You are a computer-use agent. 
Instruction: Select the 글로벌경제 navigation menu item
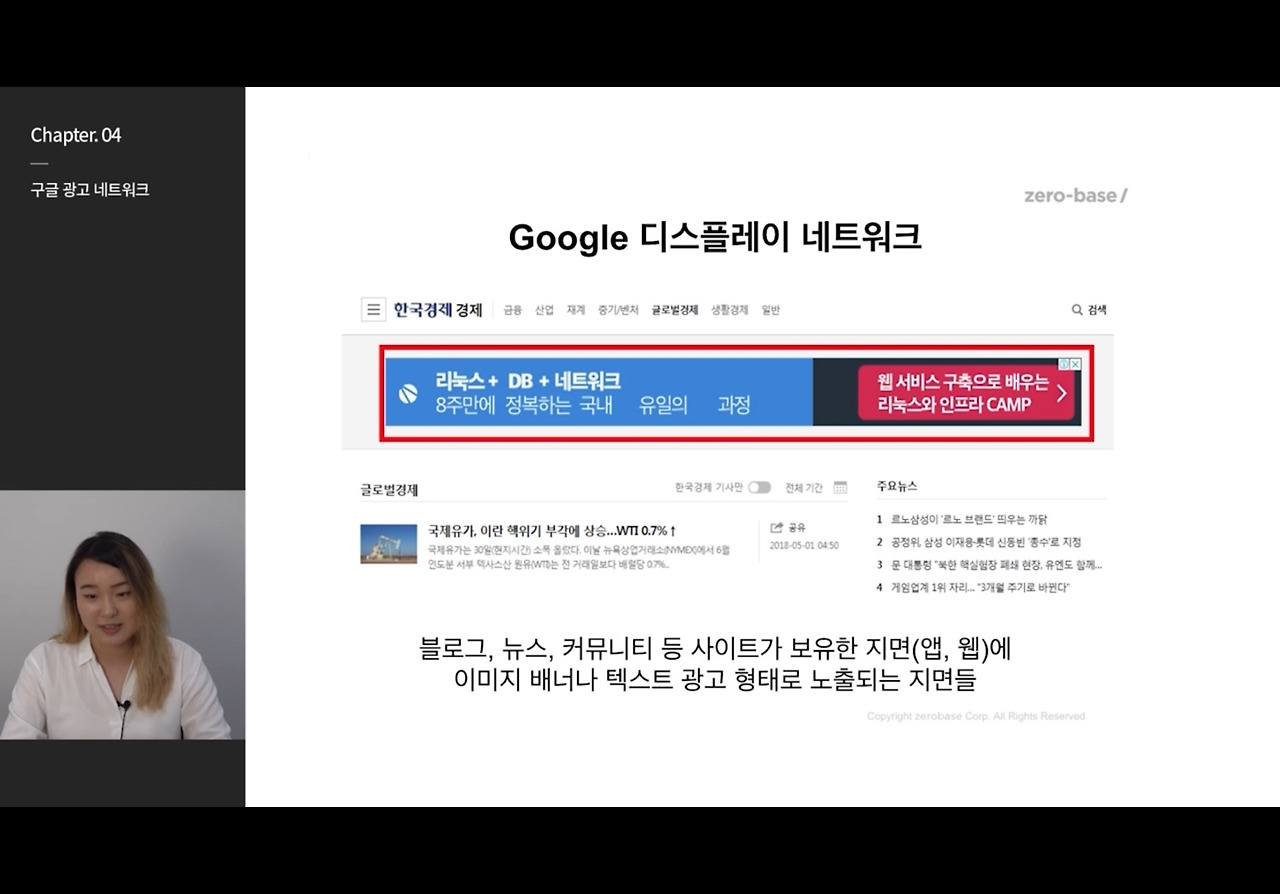(675, 310)
